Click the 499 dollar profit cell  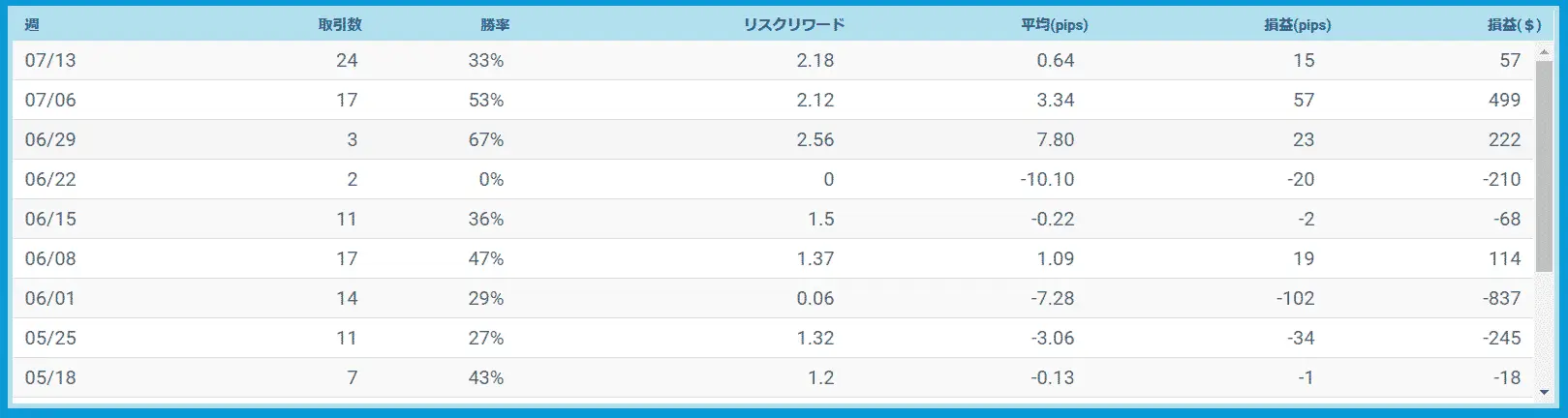point(1504,100)
